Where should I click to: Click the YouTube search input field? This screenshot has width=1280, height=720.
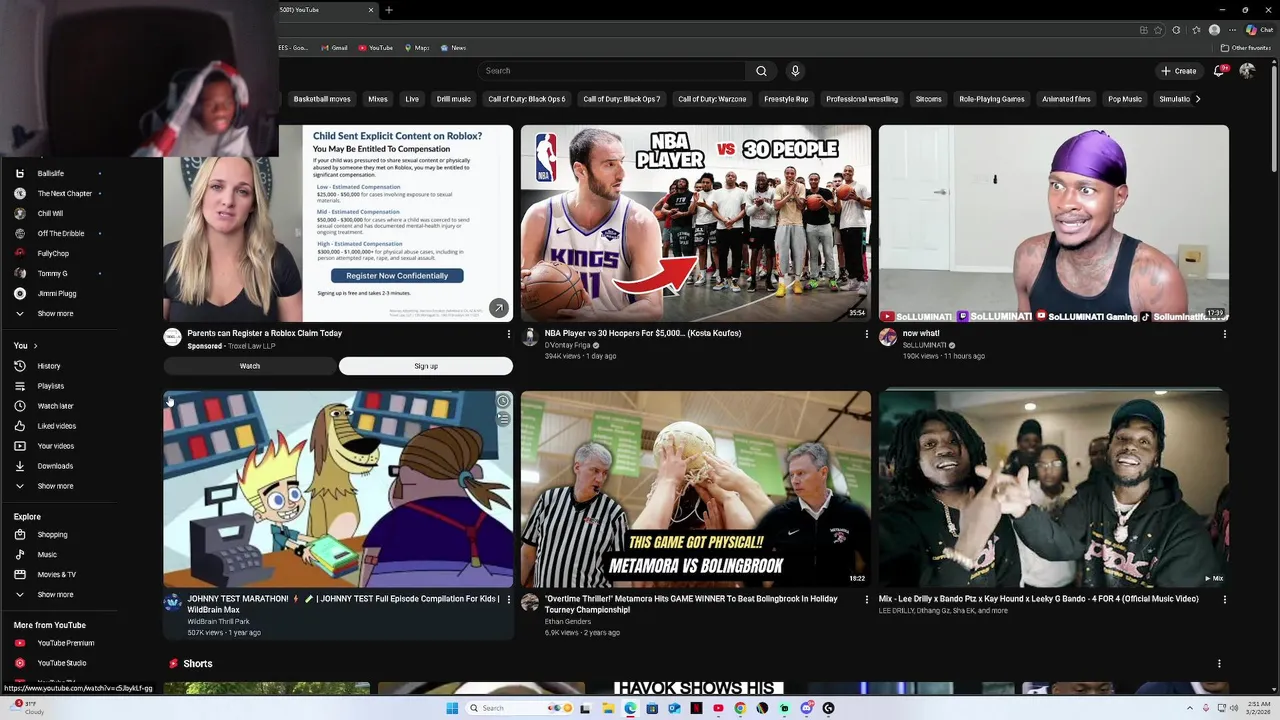pos(612,71)
